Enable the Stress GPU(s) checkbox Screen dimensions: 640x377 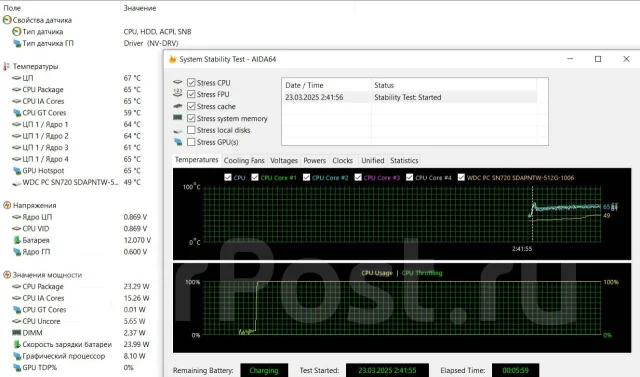tap(191, 142)
